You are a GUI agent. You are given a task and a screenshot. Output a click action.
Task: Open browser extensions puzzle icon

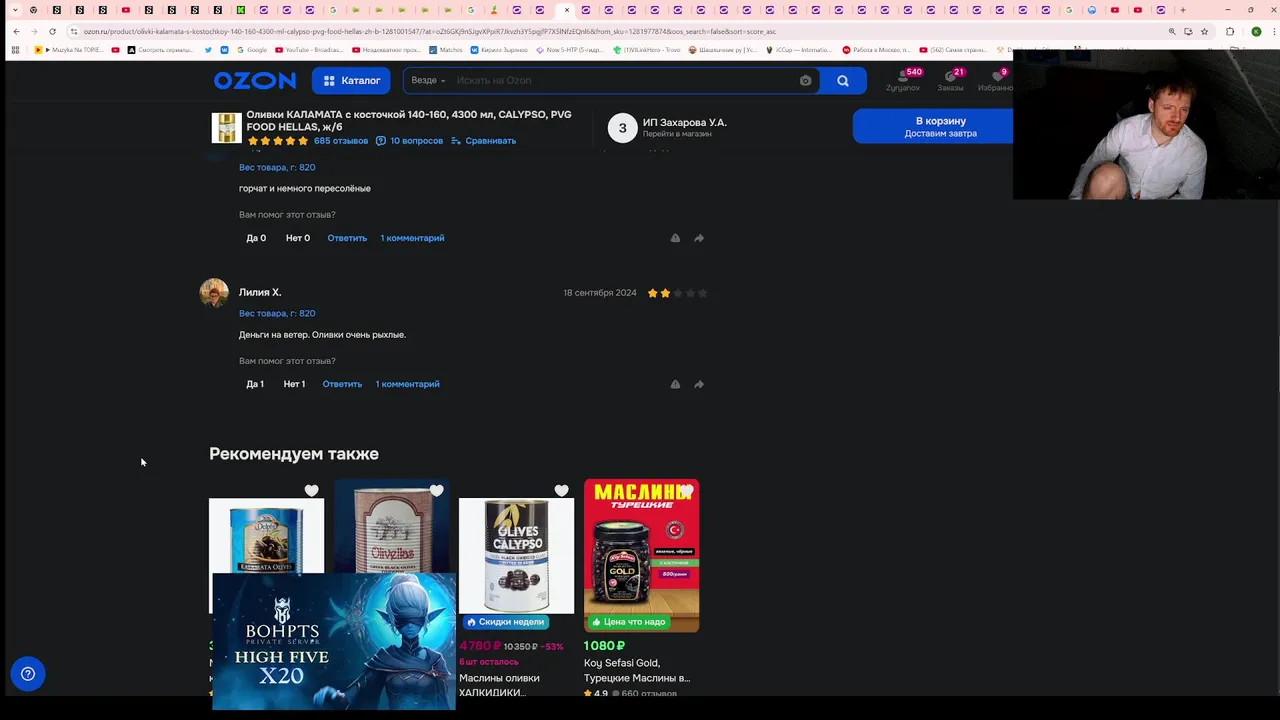1230,31
